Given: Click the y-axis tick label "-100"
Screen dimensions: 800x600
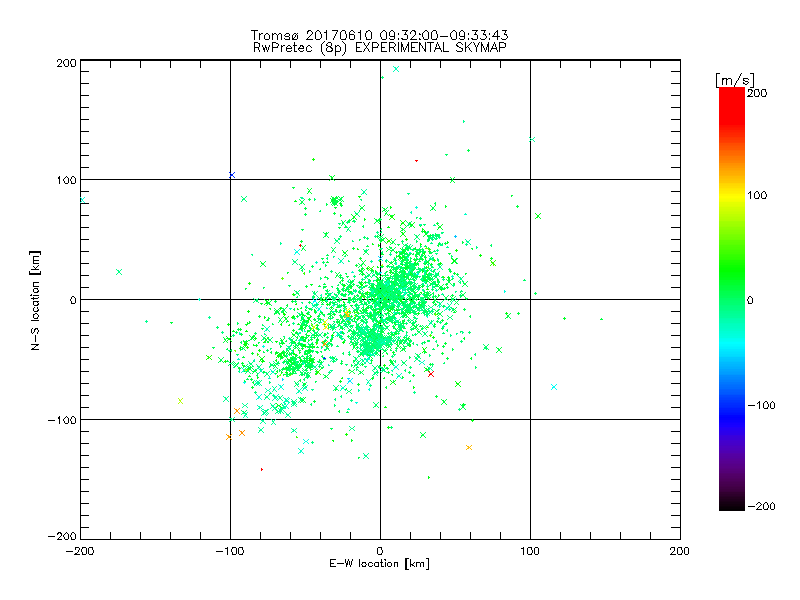Looking at the screenshot, I should tap(62, 420).
